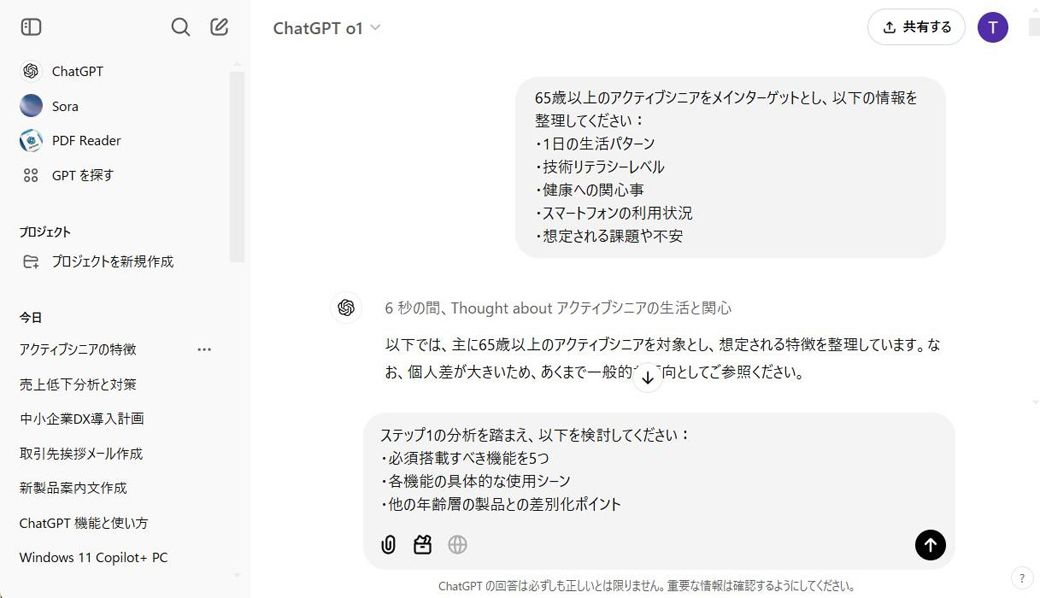The width and height of the screenshot is (1040, 598).
Task: Send the message with the arrow button
Action: point(930,545)
